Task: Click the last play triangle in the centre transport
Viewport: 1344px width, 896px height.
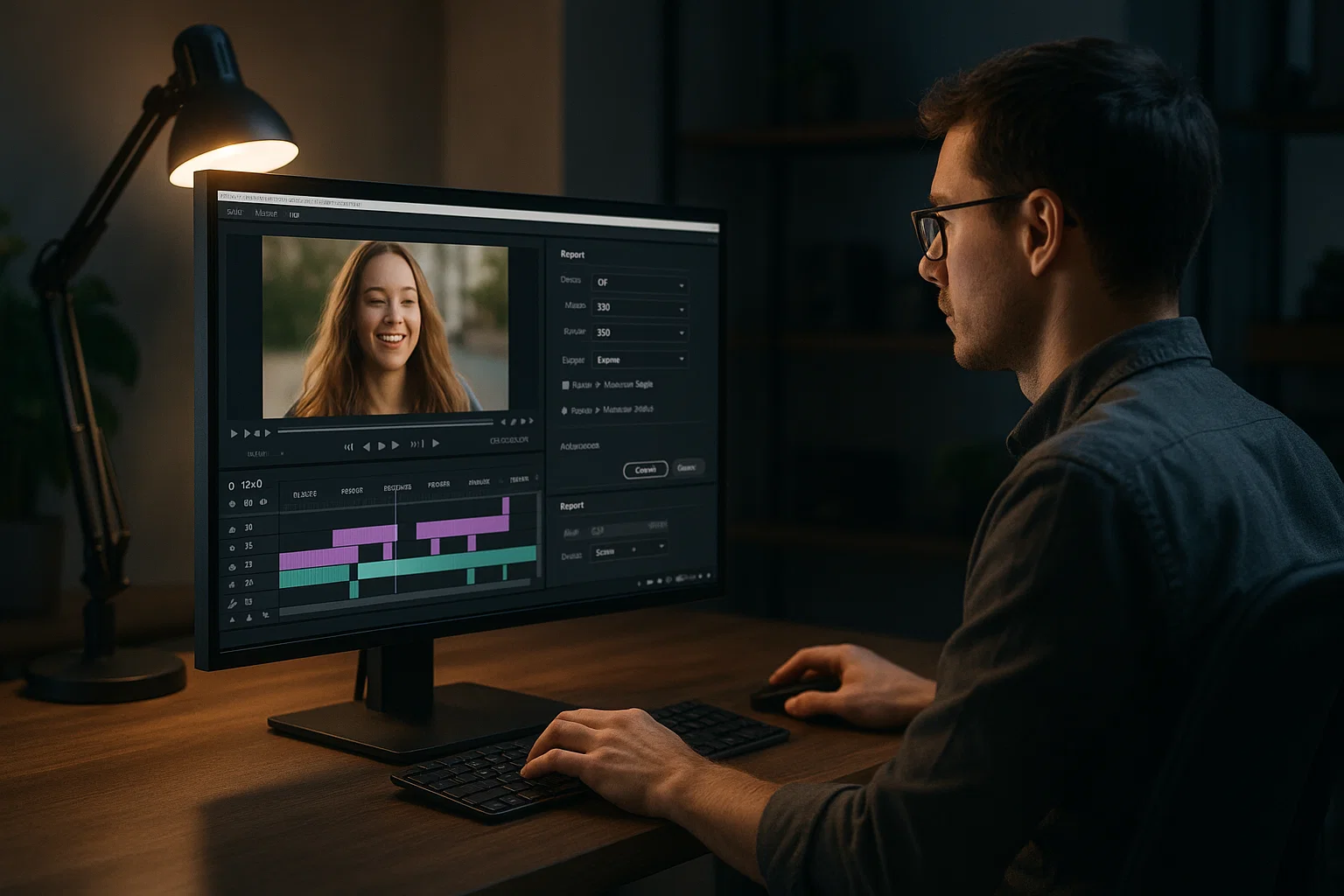Action: click(436, 444)
